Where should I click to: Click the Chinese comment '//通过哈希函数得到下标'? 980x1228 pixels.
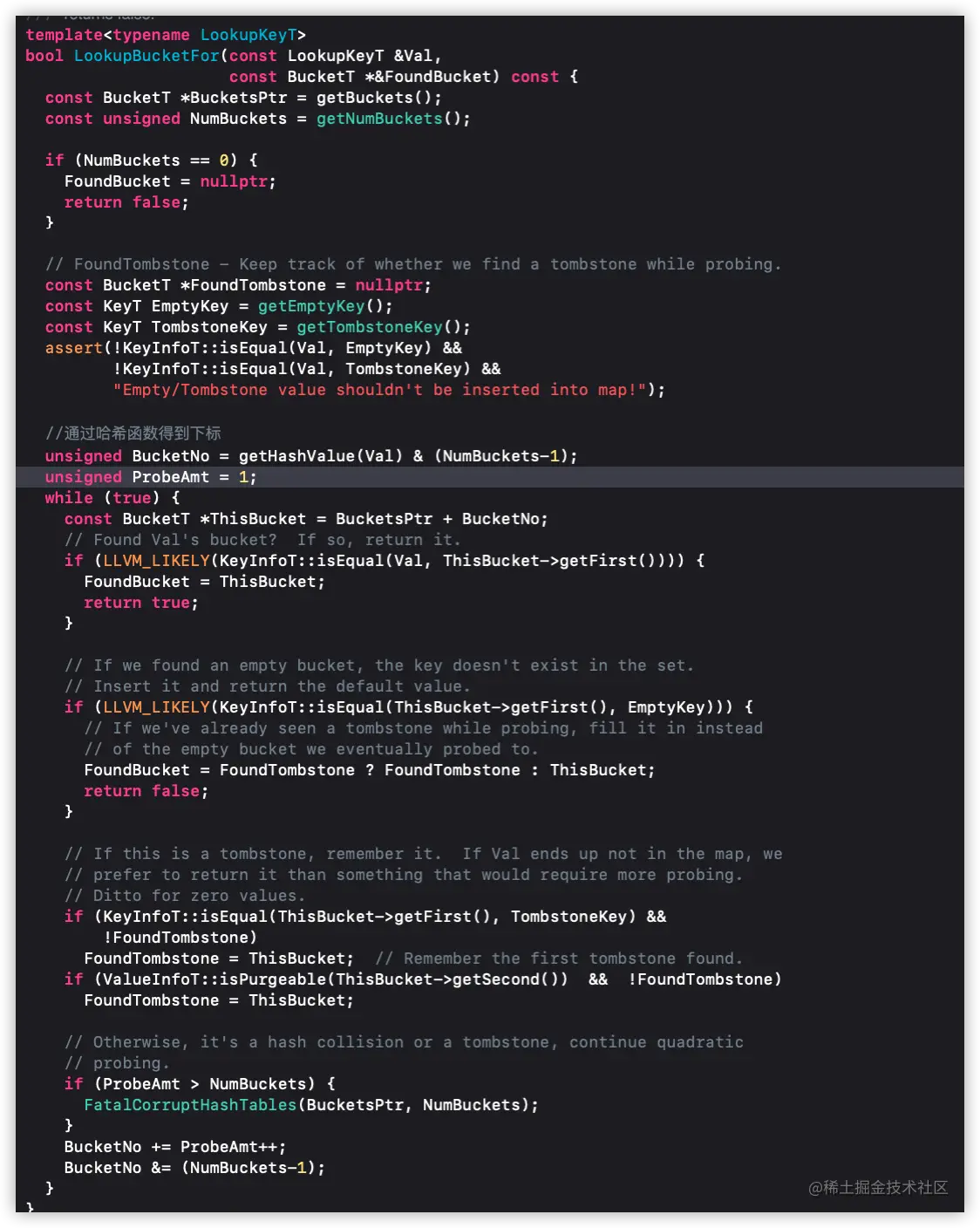tap(133, 433)
